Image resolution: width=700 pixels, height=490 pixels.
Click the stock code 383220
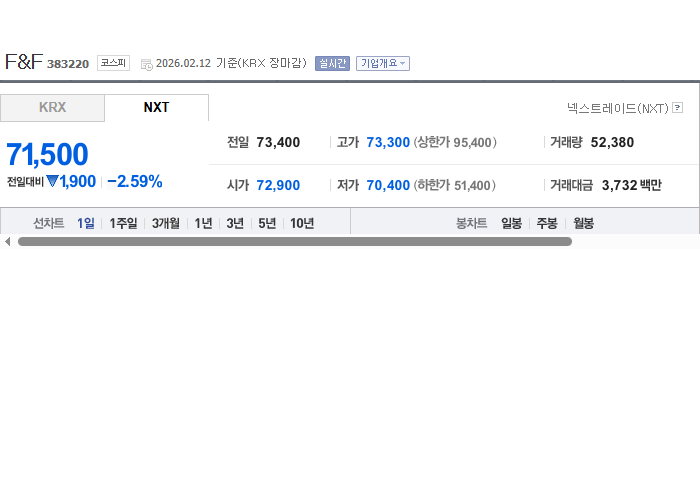click(68, 64)
